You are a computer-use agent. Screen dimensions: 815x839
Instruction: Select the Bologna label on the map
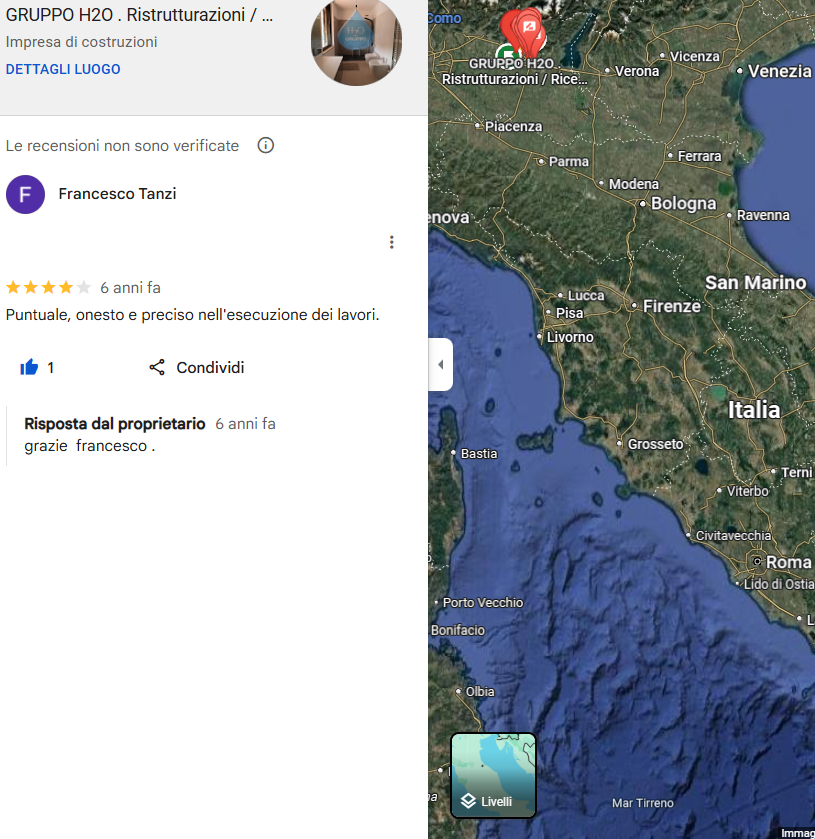(683, 203)
